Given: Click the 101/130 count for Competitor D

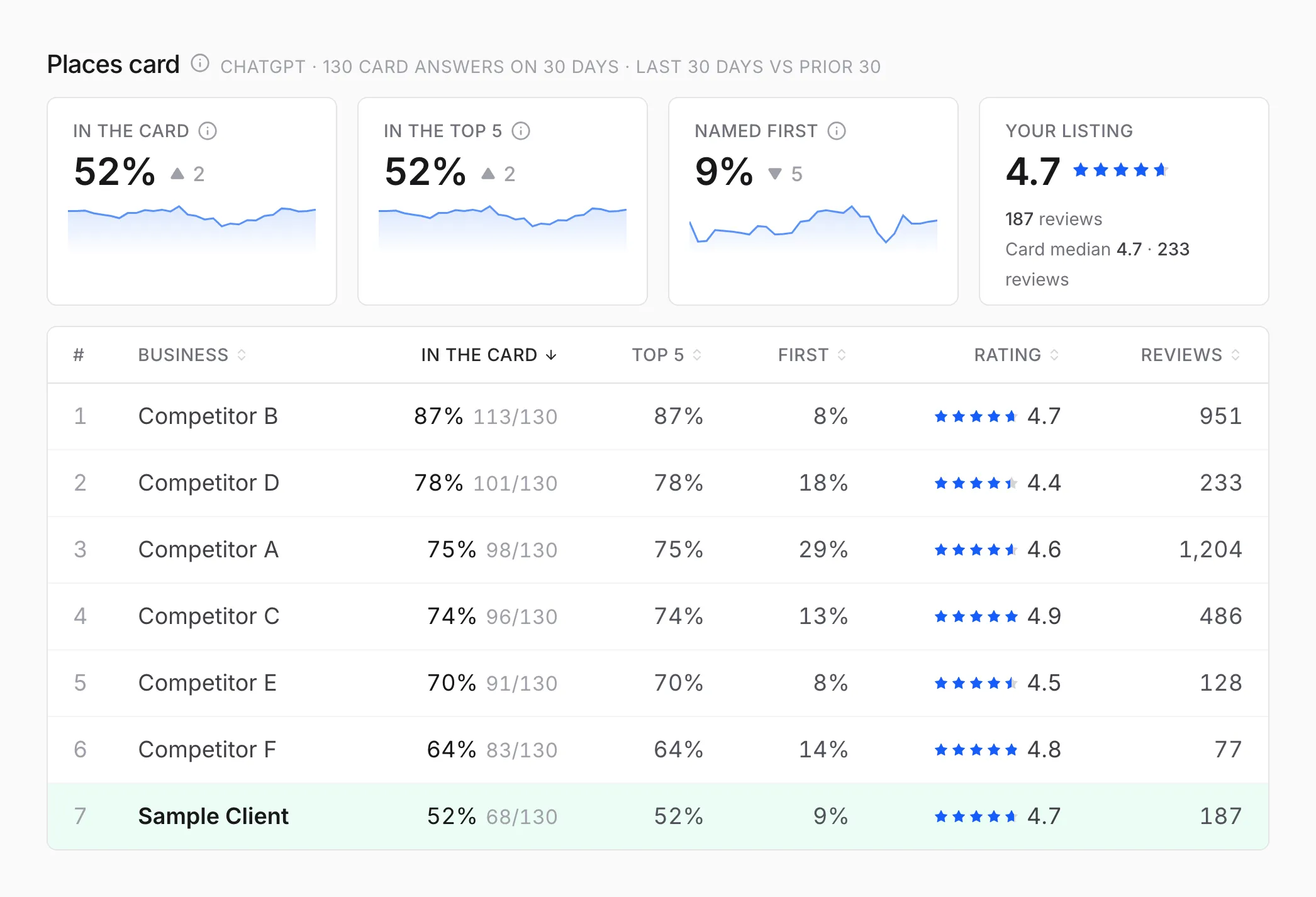Looking at the screenshot, I should pos(515,484).
